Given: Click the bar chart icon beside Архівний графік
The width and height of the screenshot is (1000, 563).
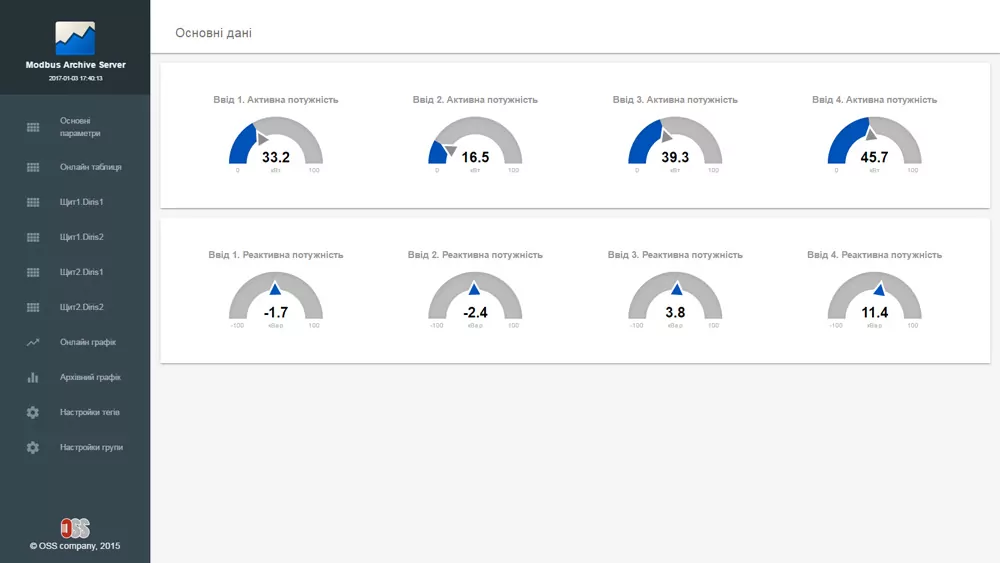Looking at the screenshot, I should click(x=33, y=377).
